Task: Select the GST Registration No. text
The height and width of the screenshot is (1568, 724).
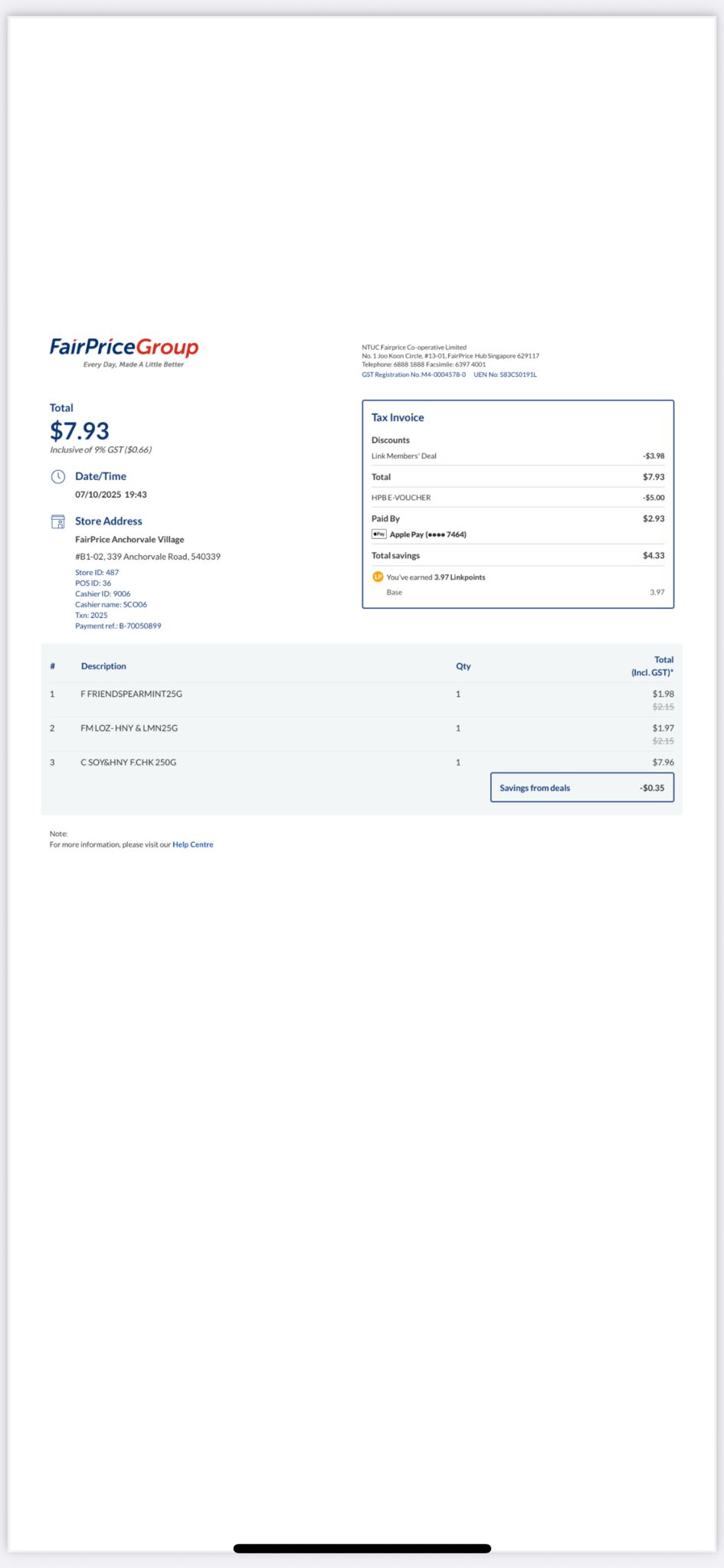Action: (414, 374)
